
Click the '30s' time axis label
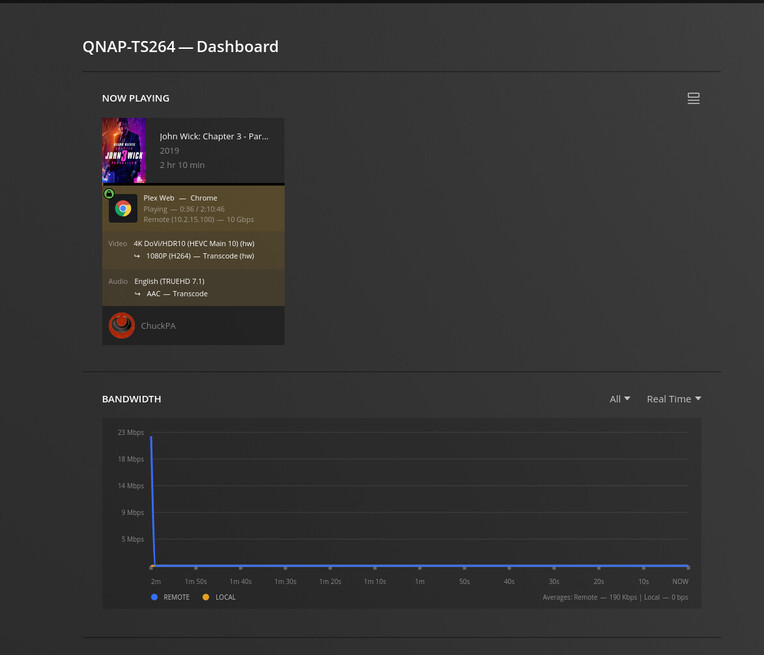click(x=554, y=581)
